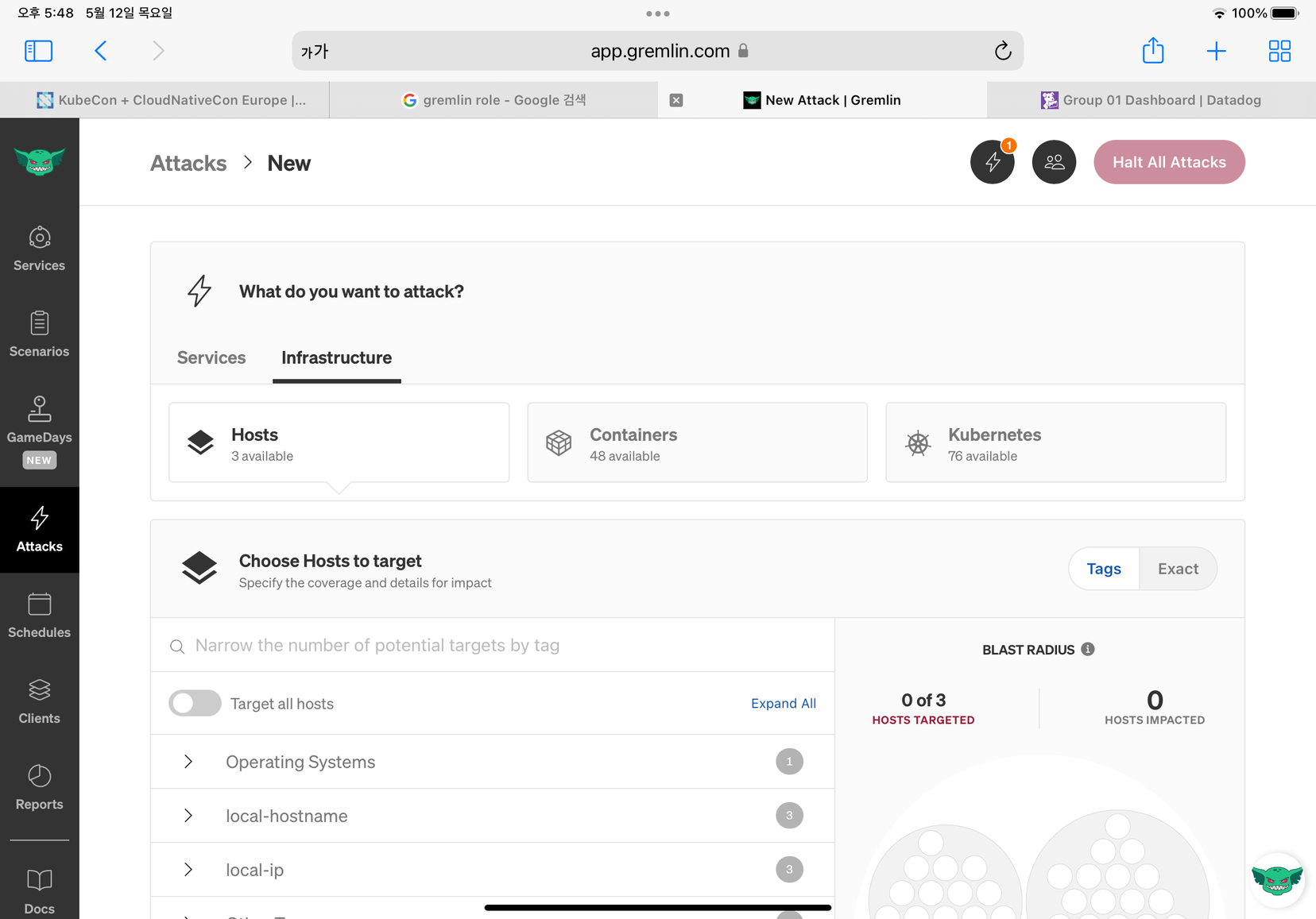1316x919 pixels.
Task: Click the Operating Systems count badge
Action: tap(789, 762)
